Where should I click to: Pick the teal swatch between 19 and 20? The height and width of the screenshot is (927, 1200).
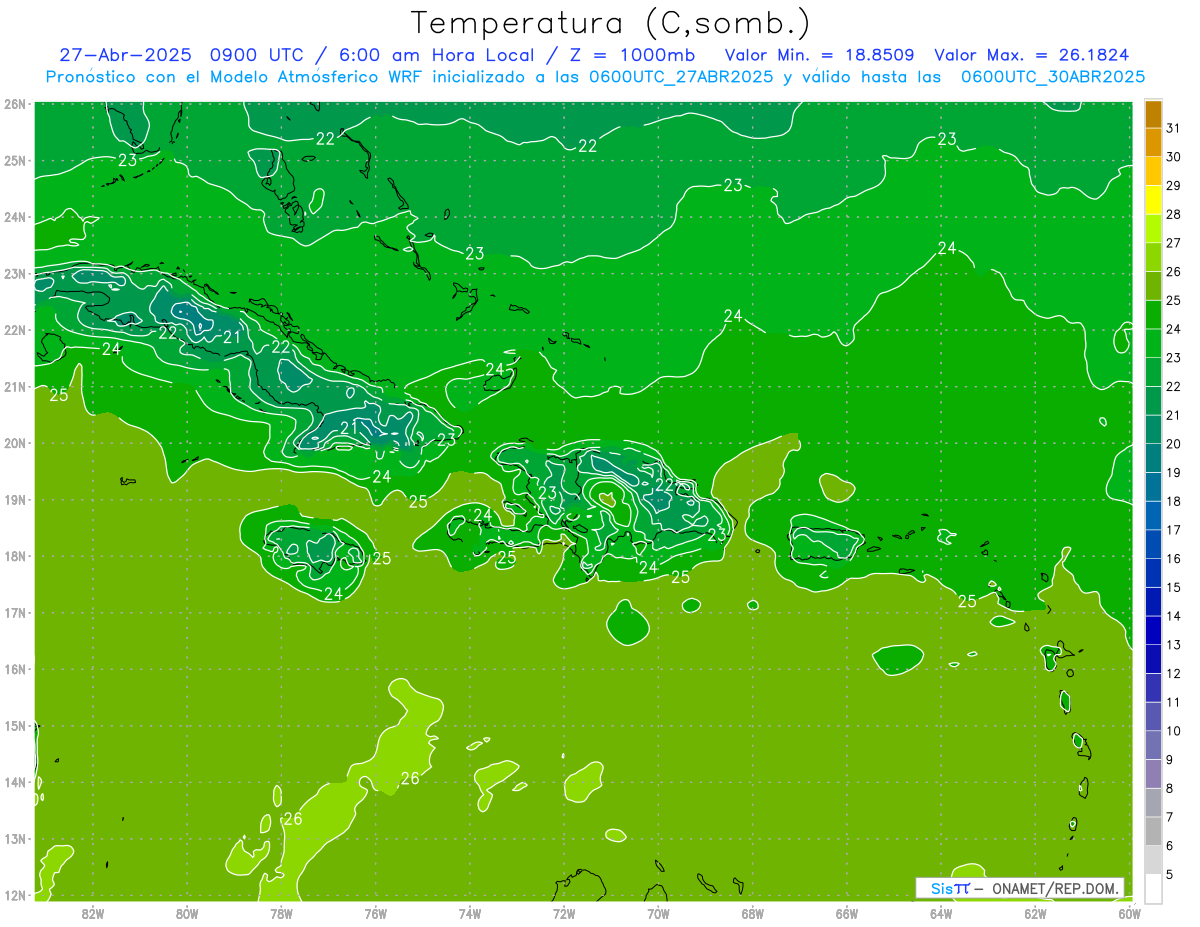pyautogui.click(x=1153, y=458)
